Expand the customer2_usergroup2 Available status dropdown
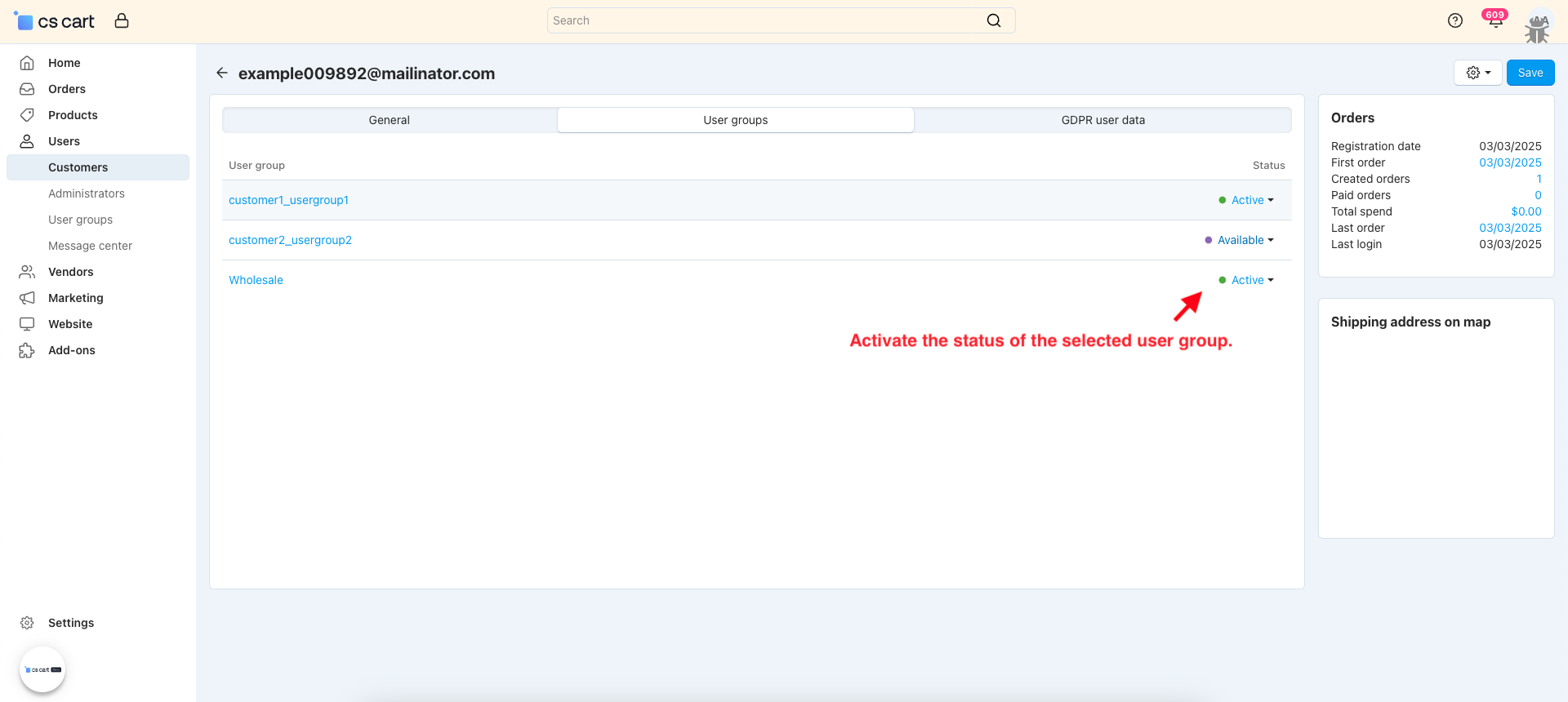1568x702 pixels. (x=1245, y=240)
